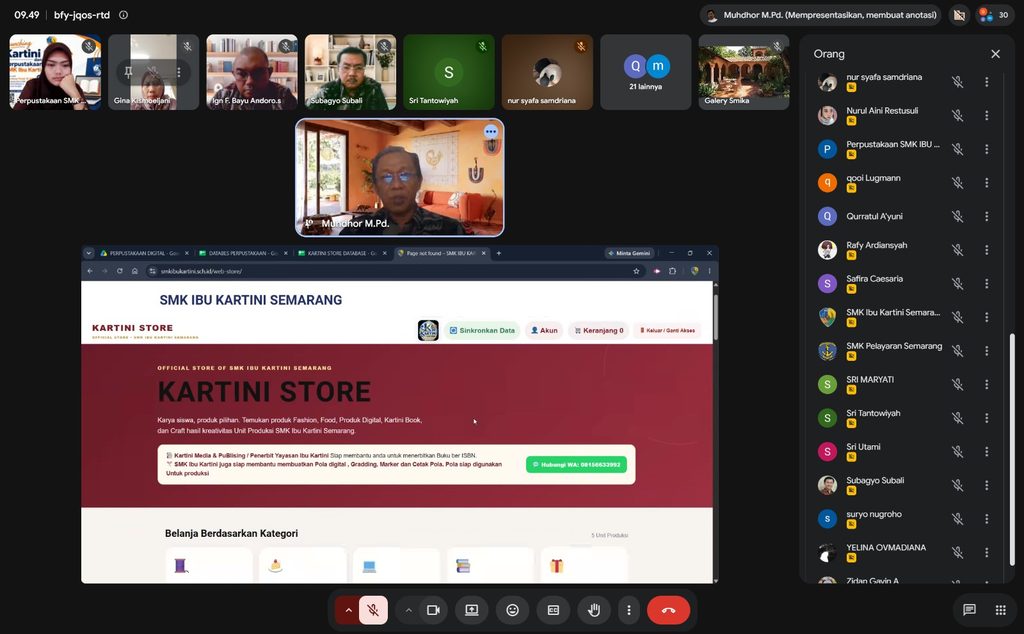Mute qooi Lugmann in people list
Image resolution: width=1024 pixels, height=634 pixels.
click(957, 183)
